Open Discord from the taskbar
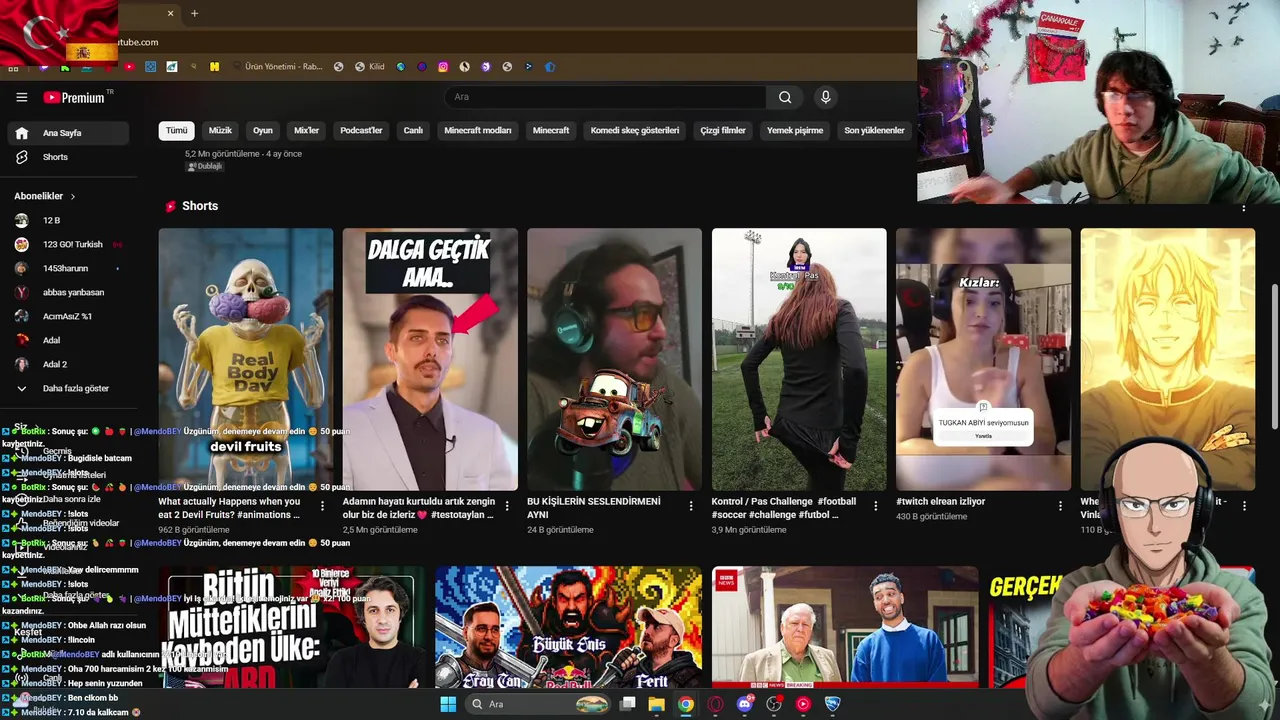Viewport: 1280px width, 720px height. click(x=744, y=704)
